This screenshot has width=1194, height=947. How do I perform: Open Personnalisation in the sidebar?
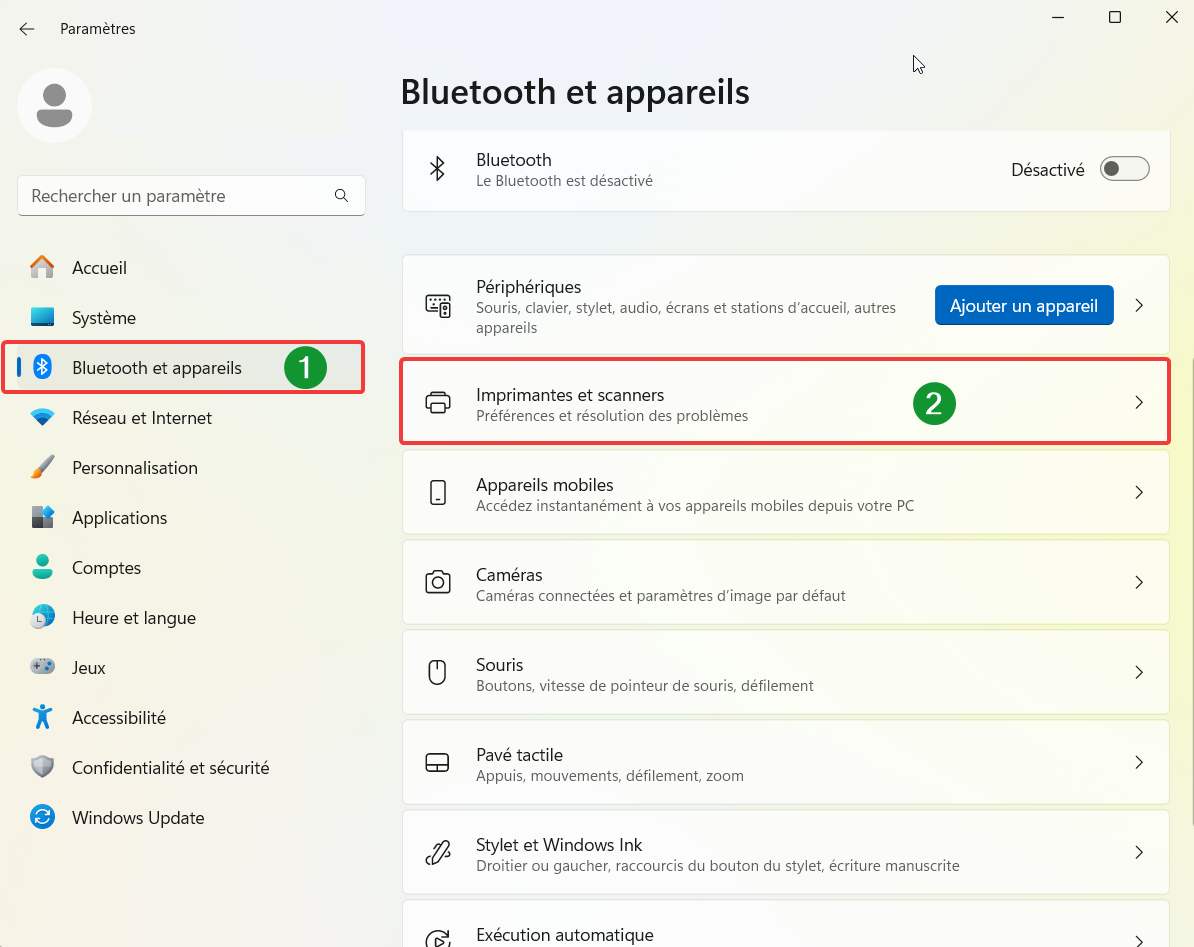[135, 468]
